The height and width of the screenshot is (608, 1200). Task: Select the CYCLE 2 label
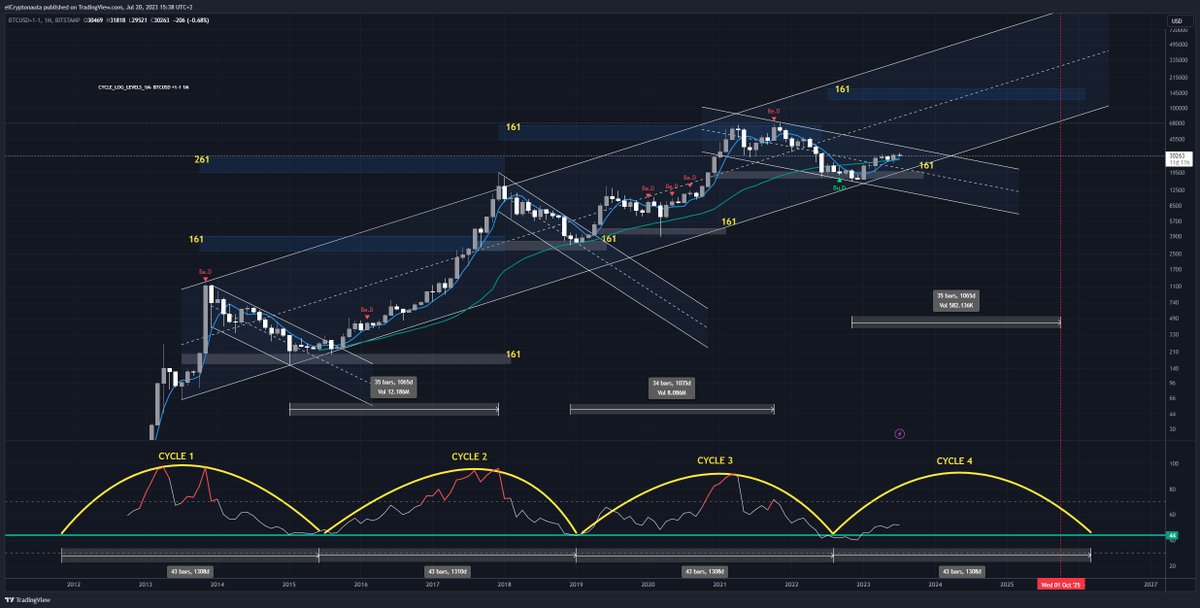tap(469, 457)
